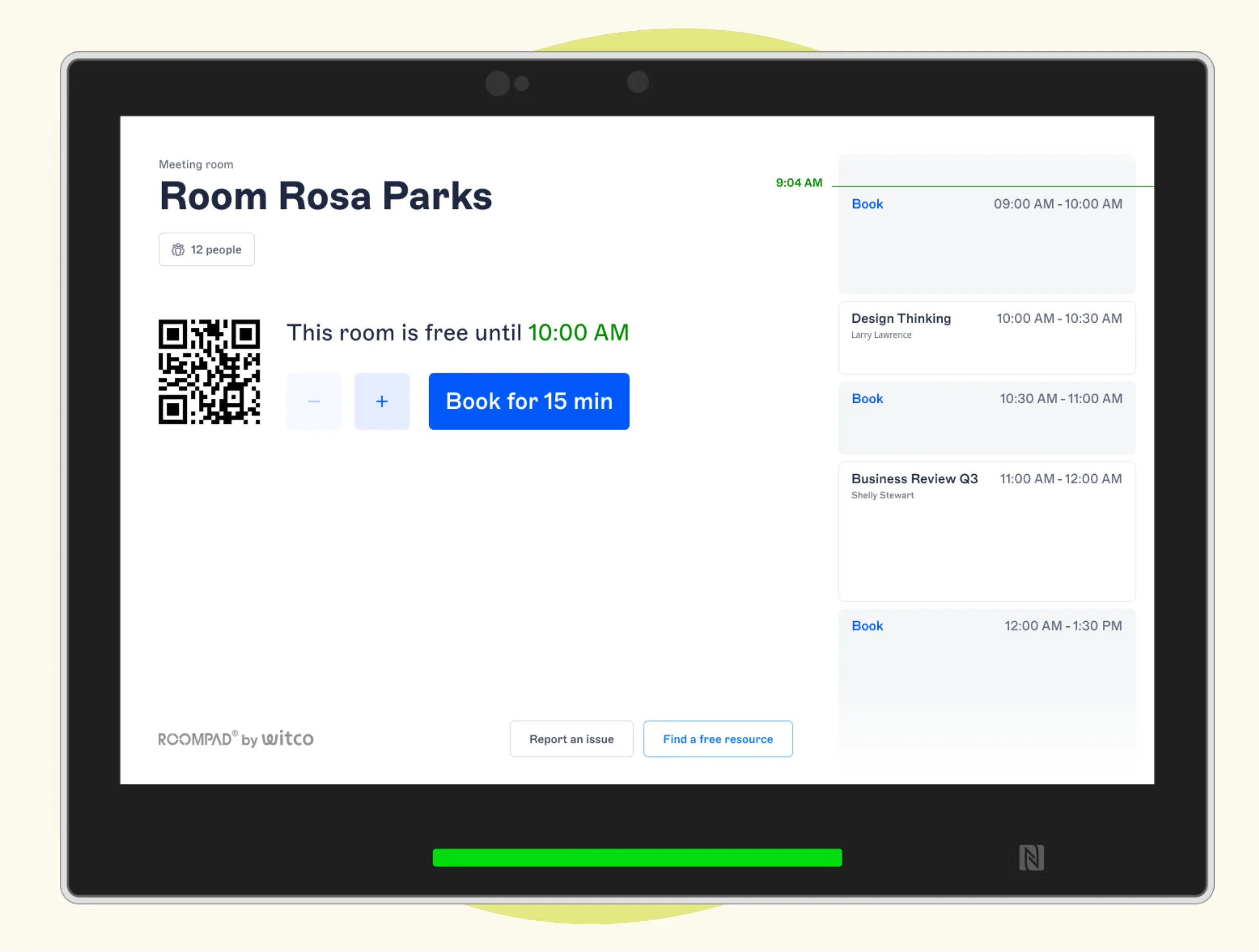Tap the green availability status bar
Screen dimensions: 1259x952
tap(637, 857)
